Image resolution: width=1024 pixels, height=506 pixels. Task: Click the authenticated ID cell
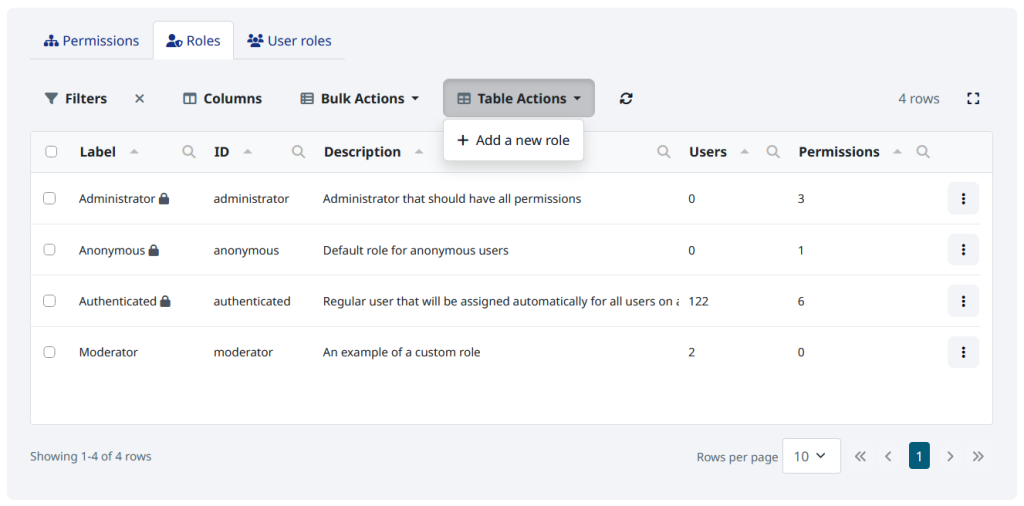[x=252, y=301]
